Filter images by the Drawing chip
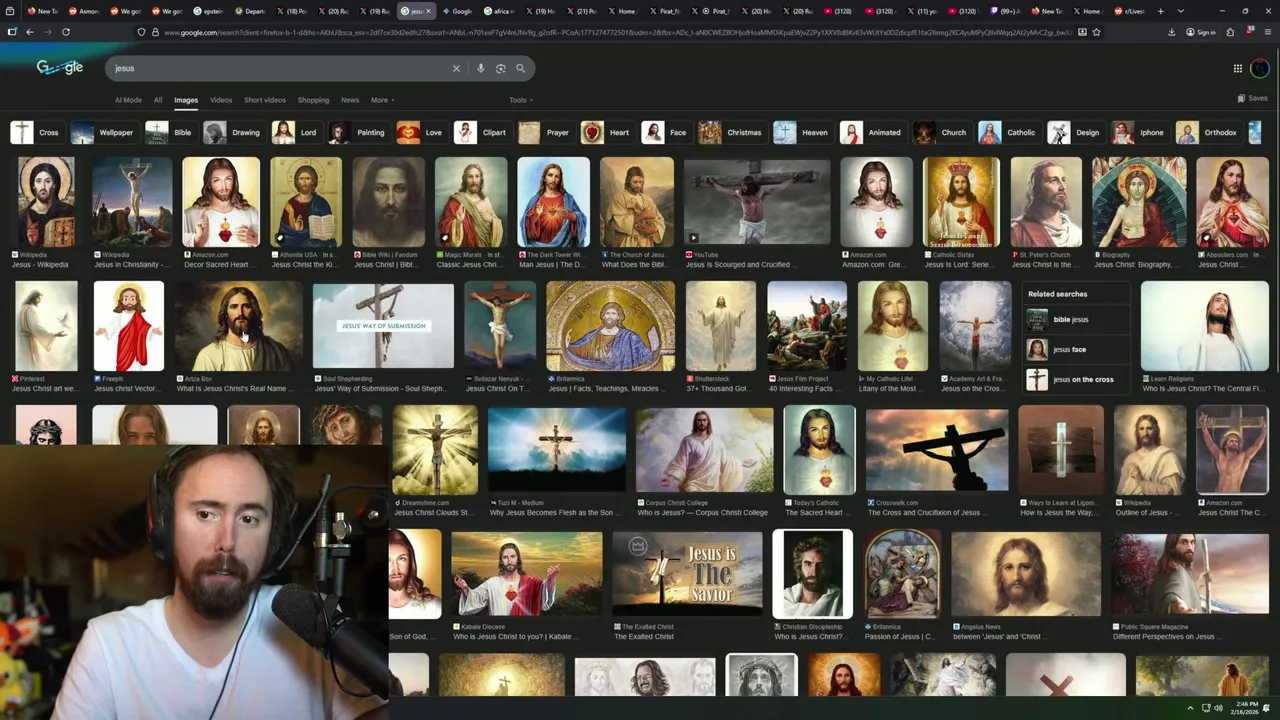Screen dimensions: 1280x720 [233, 132]
